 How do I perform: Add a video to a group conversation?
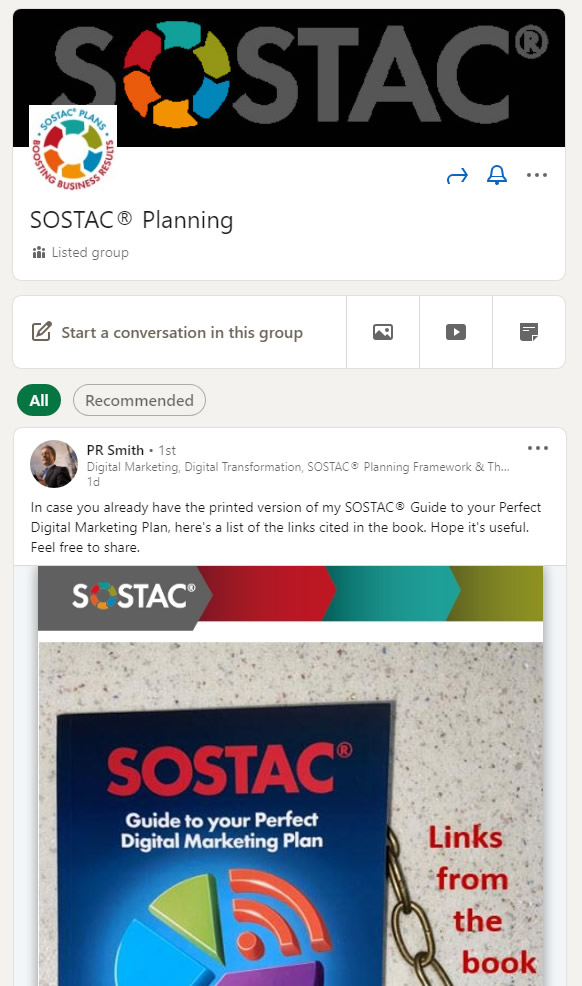(x=455, y=331)
